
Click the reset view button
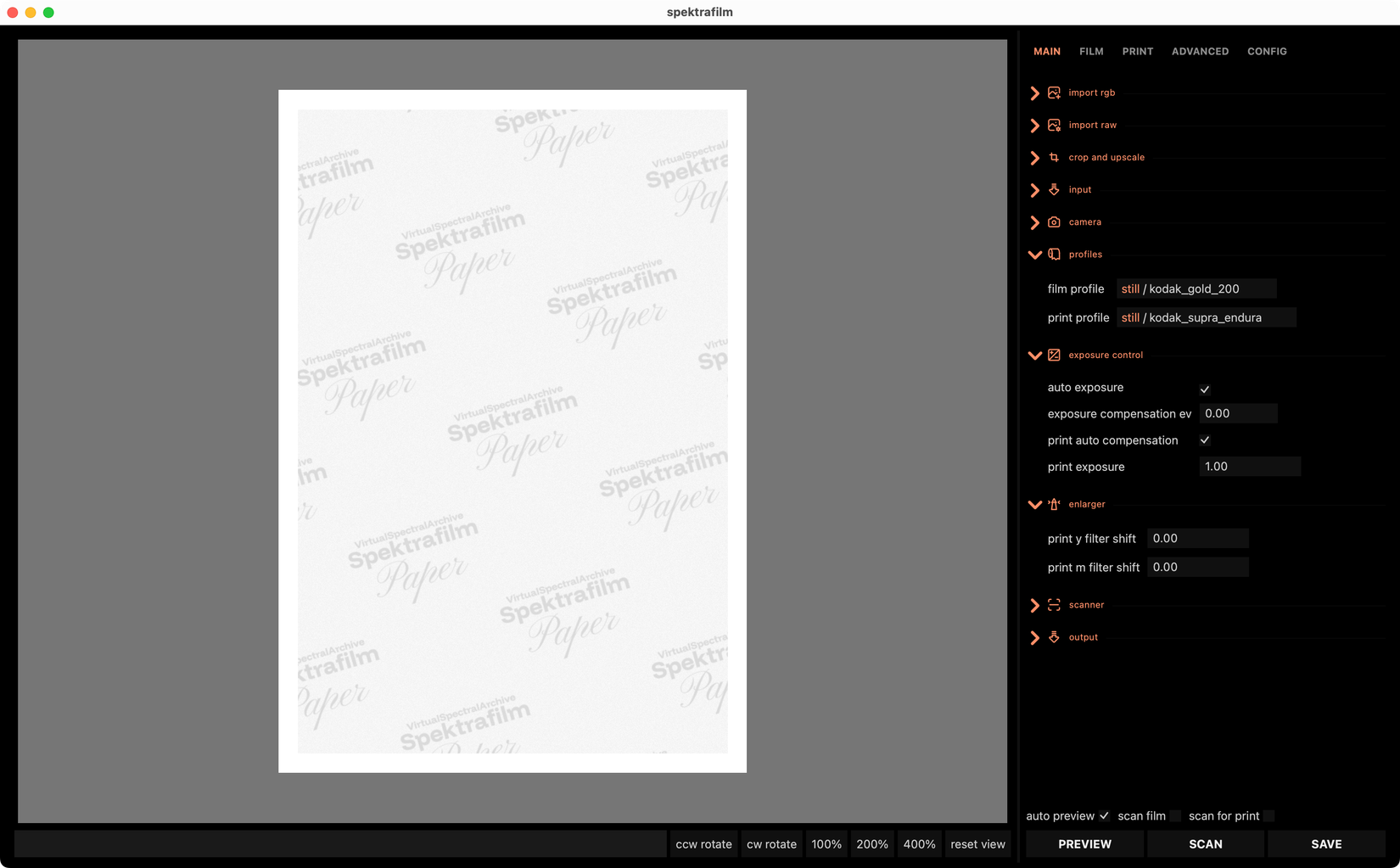pyautogui.click(x=977, y=844)
